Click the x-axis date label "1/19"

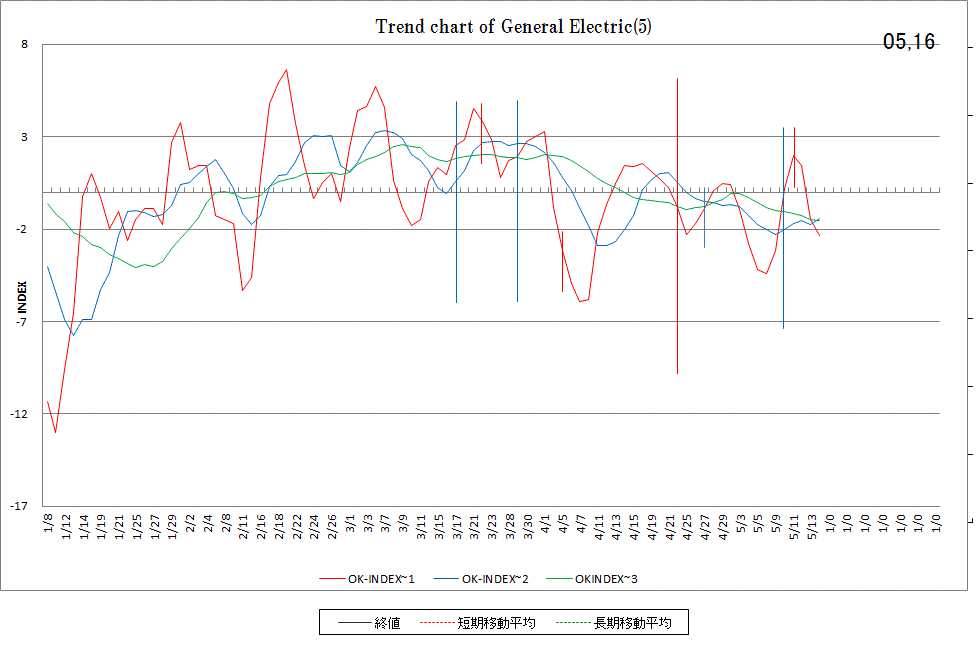101,527
